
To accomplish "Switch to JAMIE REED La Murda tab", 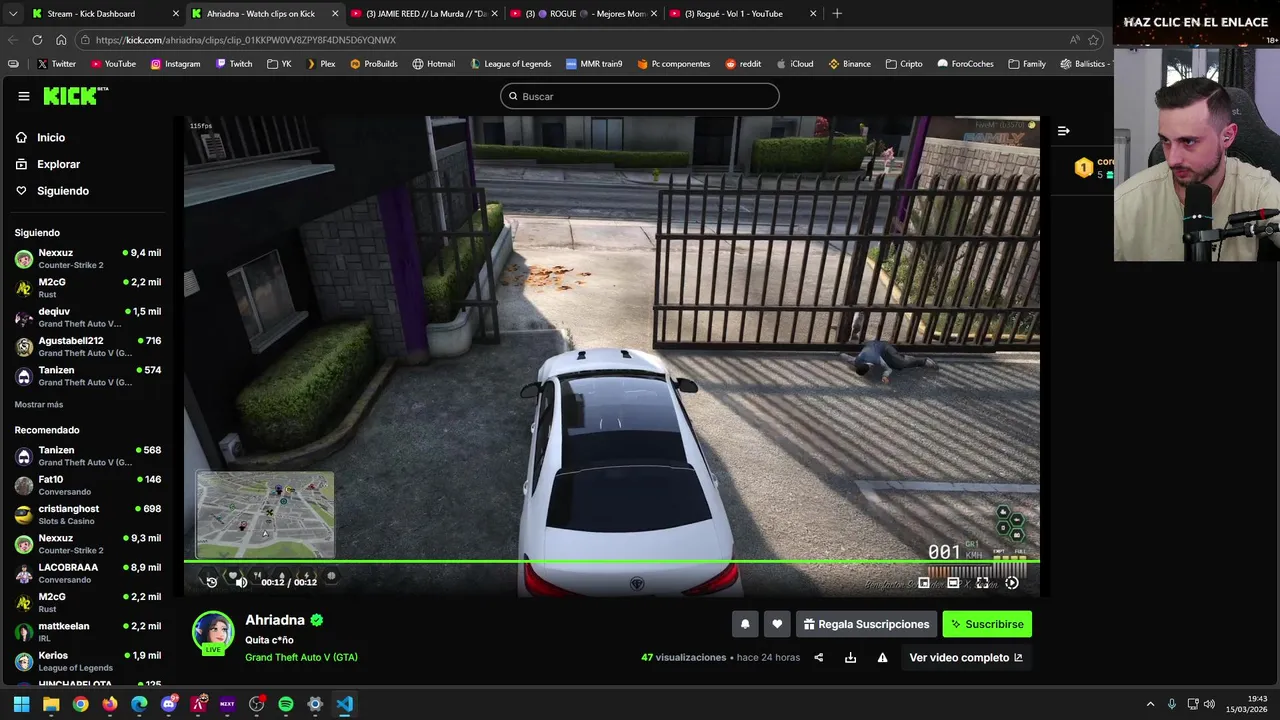I will (424, 13).
